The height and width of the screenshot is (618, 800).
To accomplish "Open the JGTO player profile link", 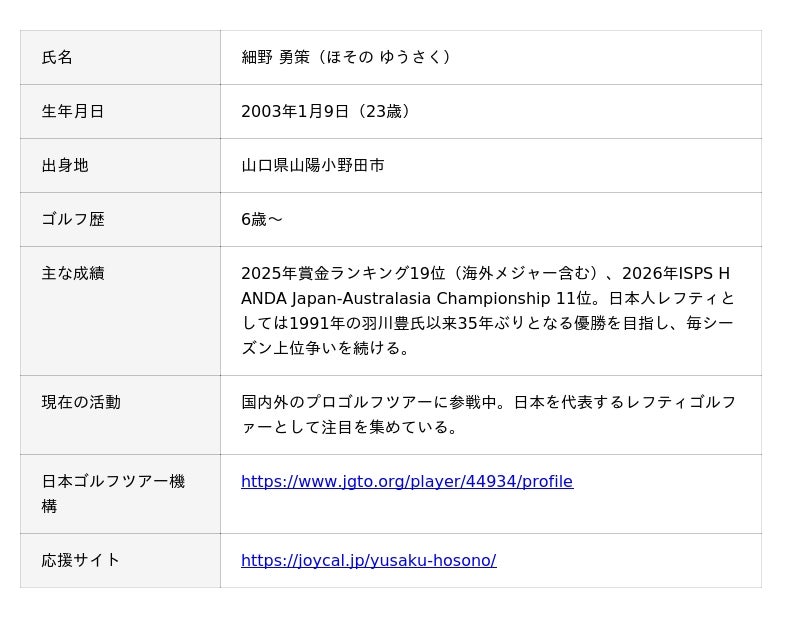I will click(406, 482).
